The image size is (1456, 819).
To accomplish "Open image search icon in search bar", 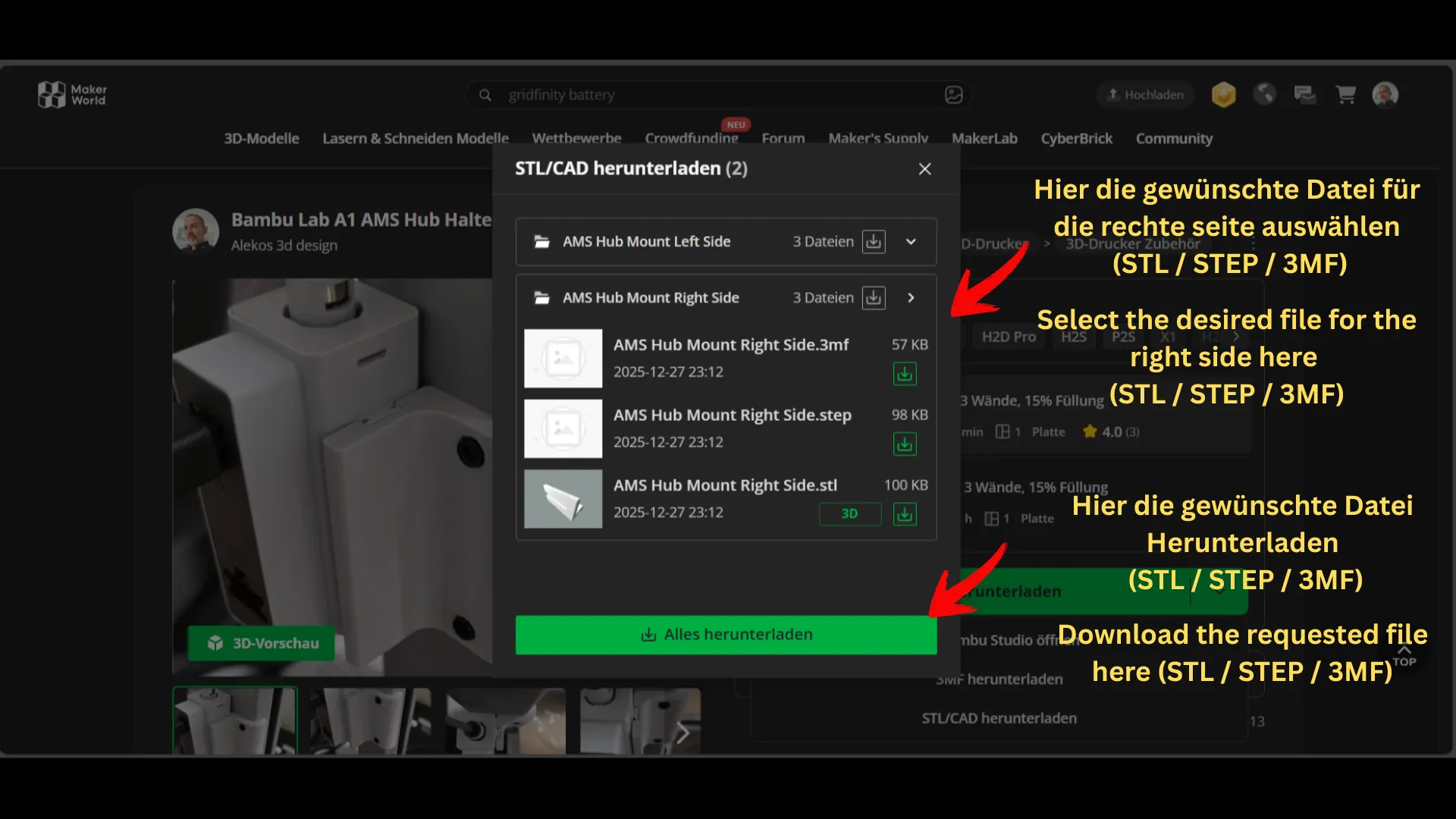I will pos(953,95).
